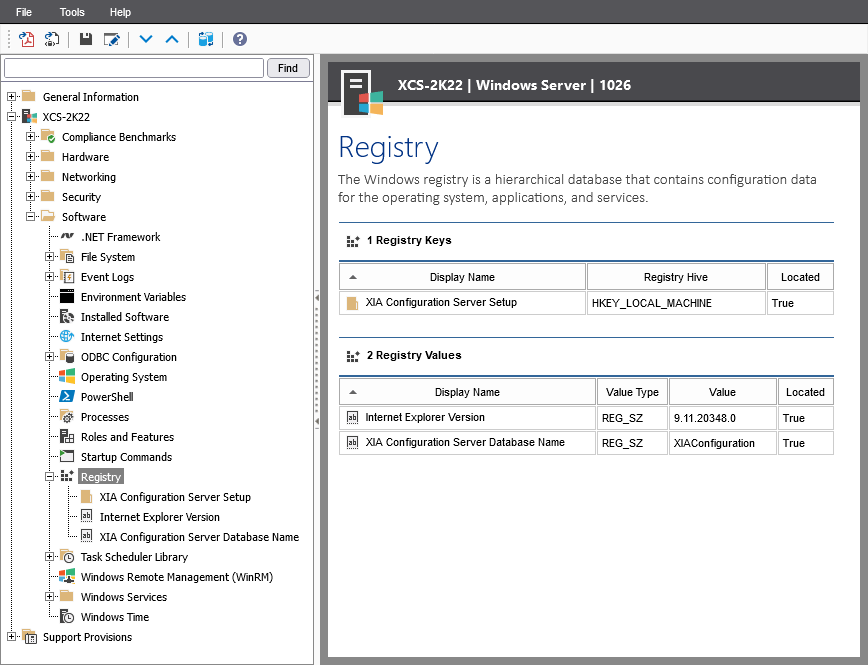868x665 pixels.
Task: Click the 9.11.20348.0 value cell
Action: tap(722, 418)
